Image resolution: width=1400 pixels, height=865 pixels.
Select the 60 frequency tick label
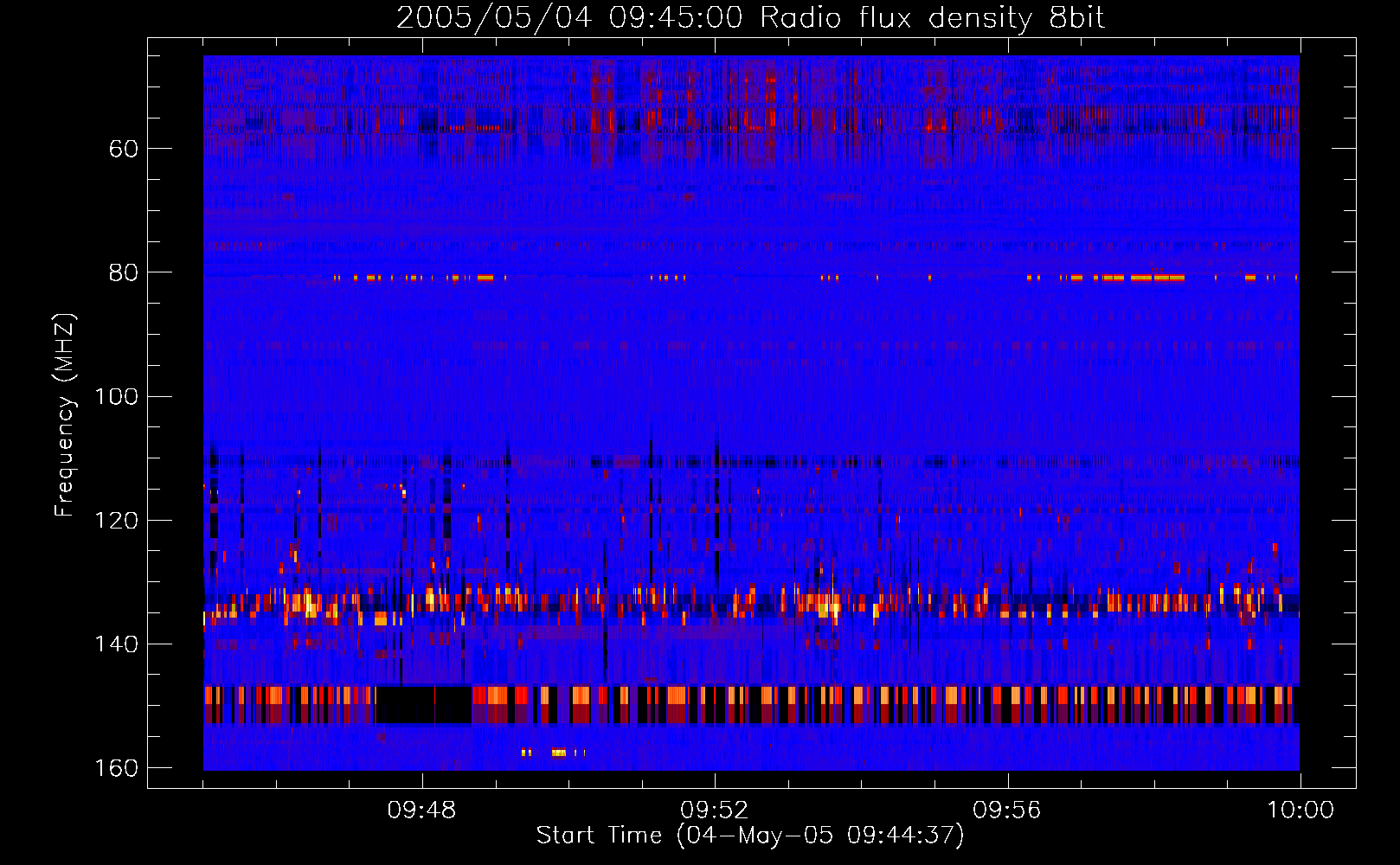pos(124,149)
